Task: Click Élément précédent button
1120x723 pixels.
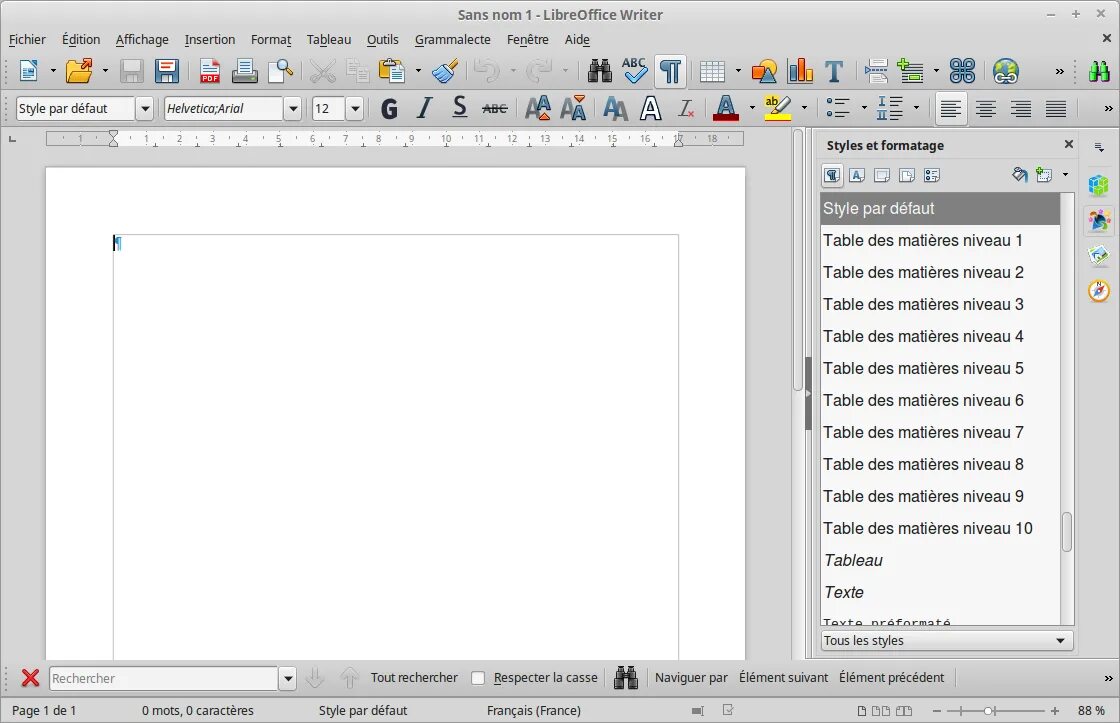Action: [x=891, y=677]
